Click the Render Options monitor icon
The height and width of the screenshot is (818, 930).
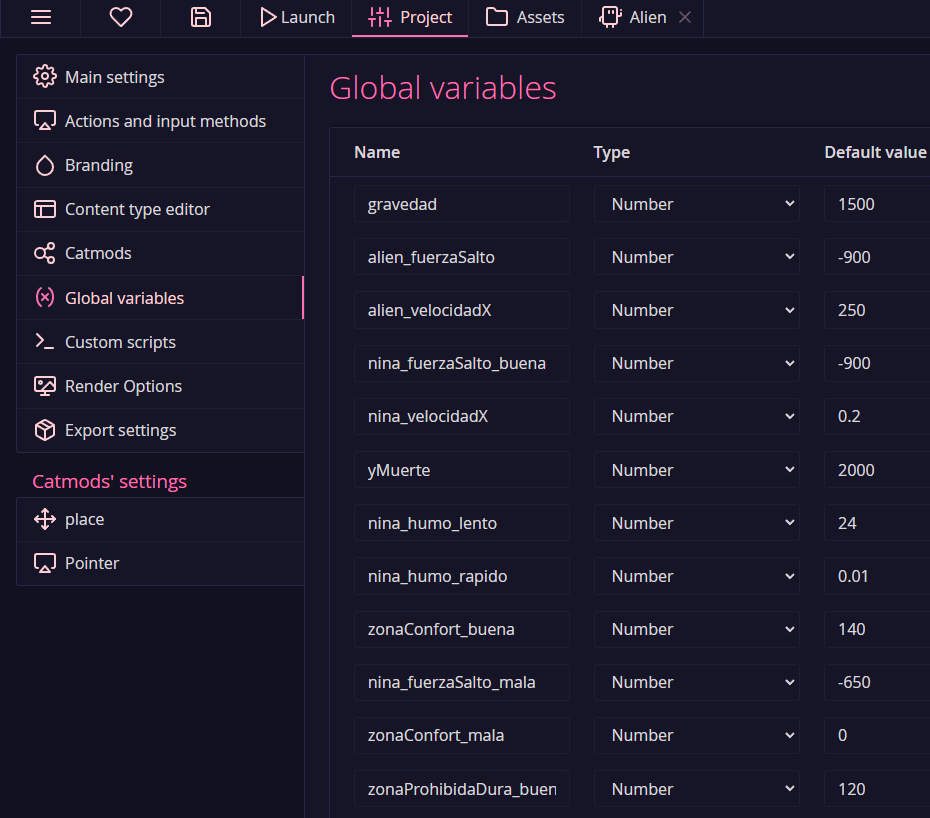44,387
